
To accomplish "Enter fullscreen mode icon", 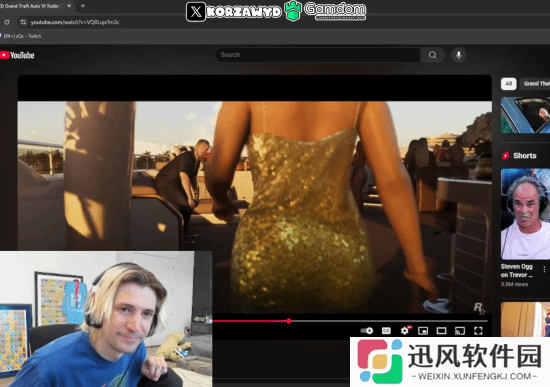I will pyautogui.click(x=478, y=331).
